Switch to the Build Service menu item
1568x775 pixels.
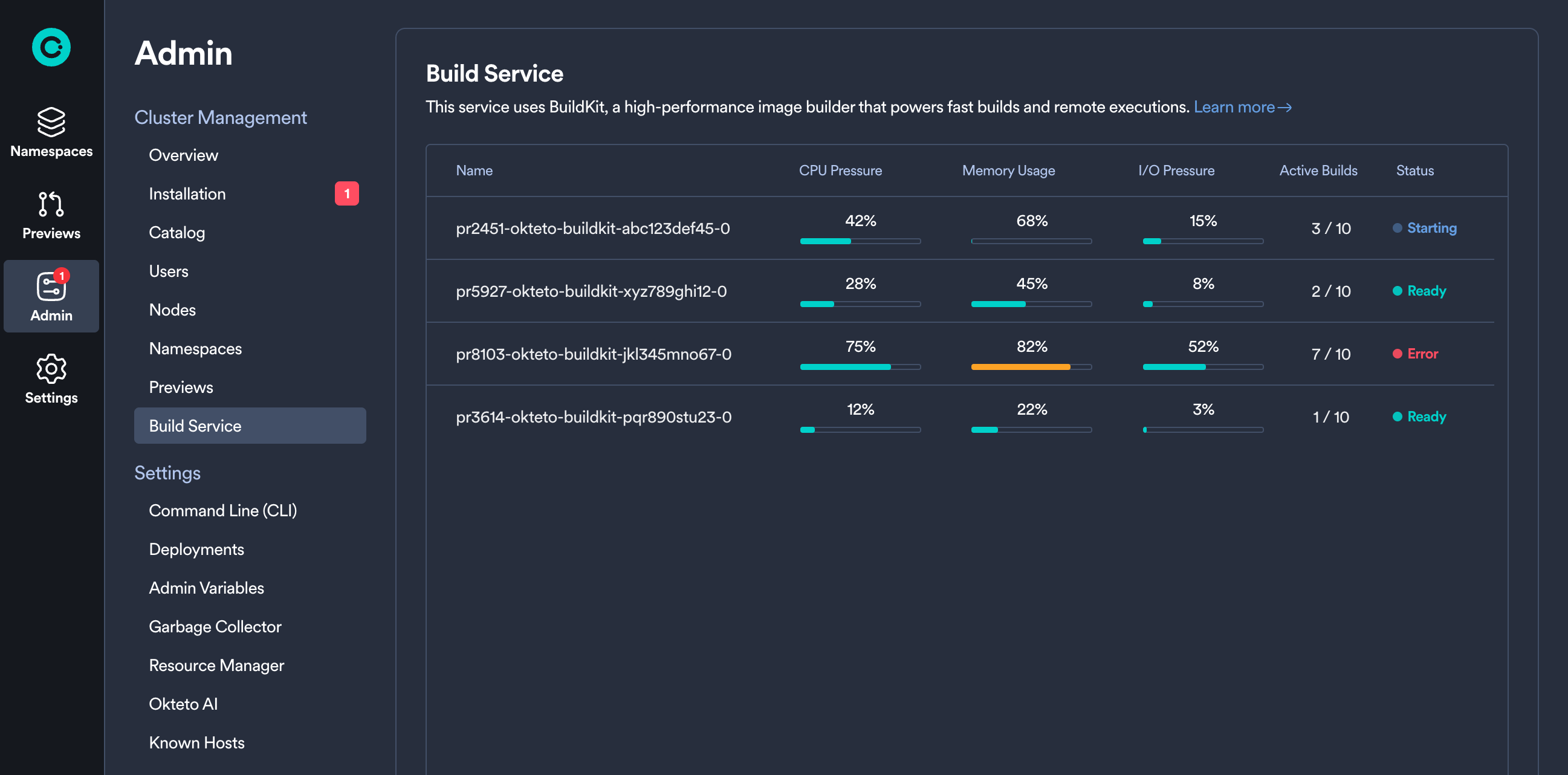tap(250, 426)
